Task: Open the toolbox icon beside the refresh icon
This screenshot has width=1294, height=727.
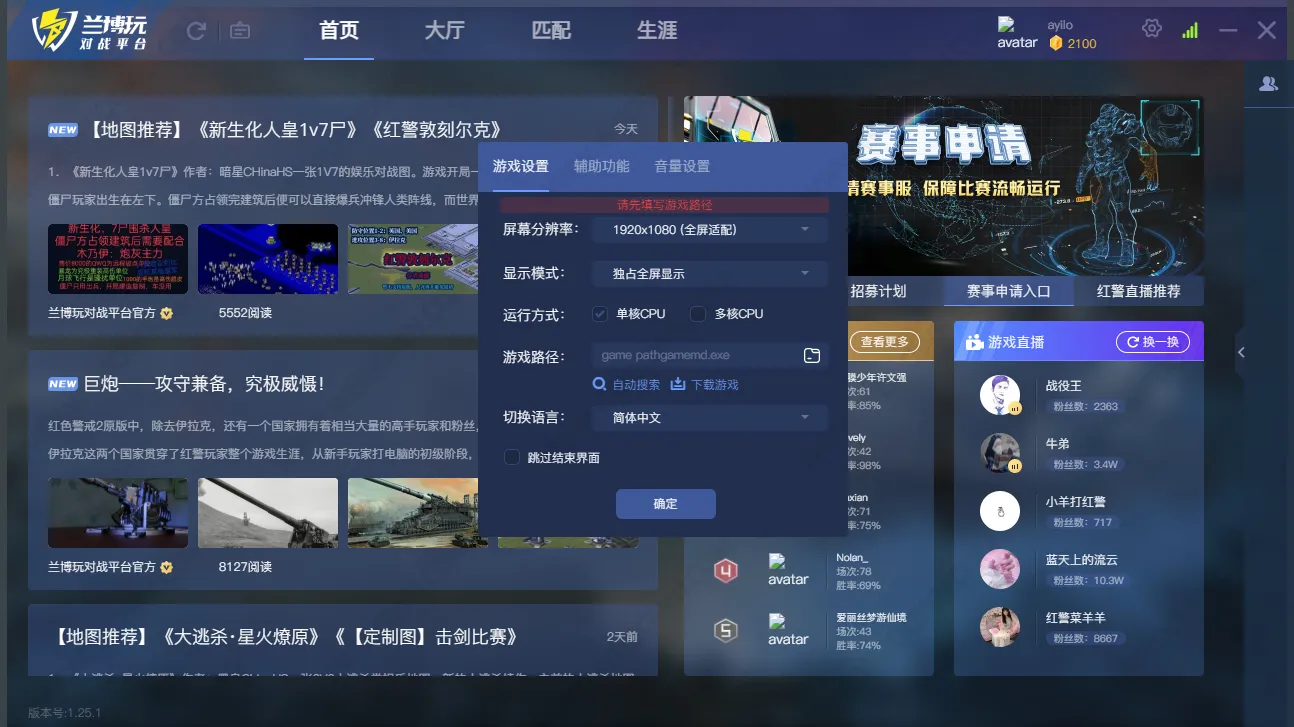Action: [x=240, y=31]
